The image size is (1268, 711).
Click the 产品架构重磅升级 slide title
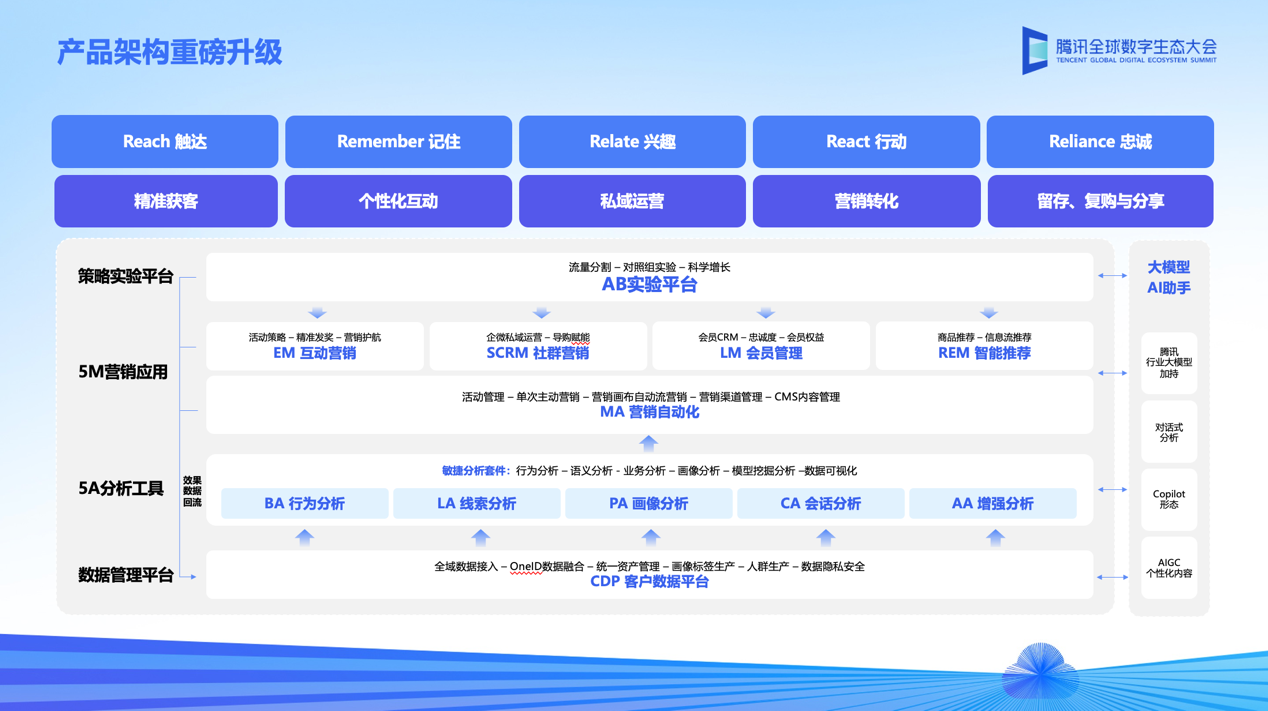tap(169, 52)
